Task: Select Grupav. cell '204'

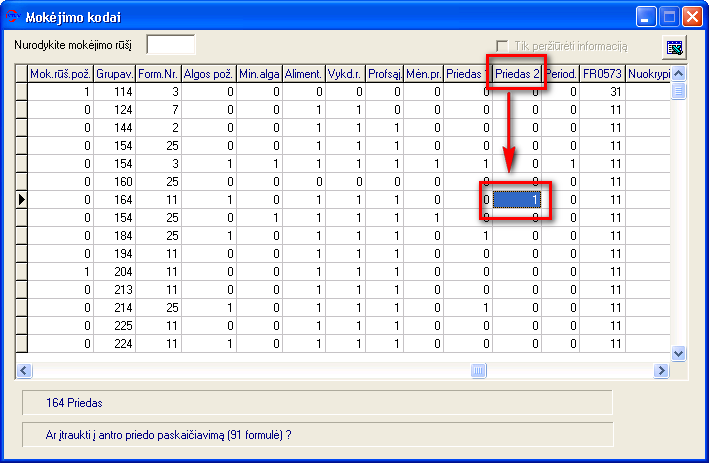Action: click(114, 272)
